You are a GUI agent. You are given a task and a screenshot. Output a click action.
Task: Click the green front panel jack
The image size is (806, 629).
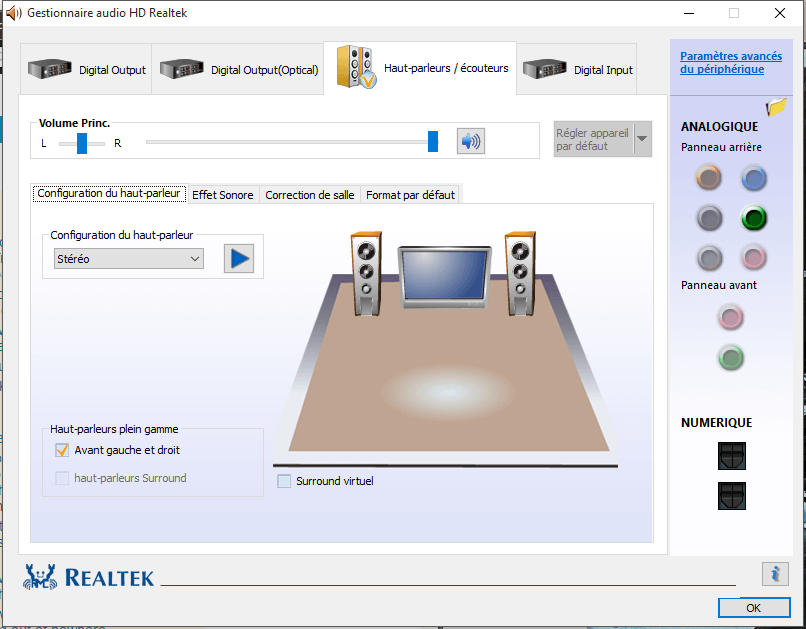(x=730, y=357)
